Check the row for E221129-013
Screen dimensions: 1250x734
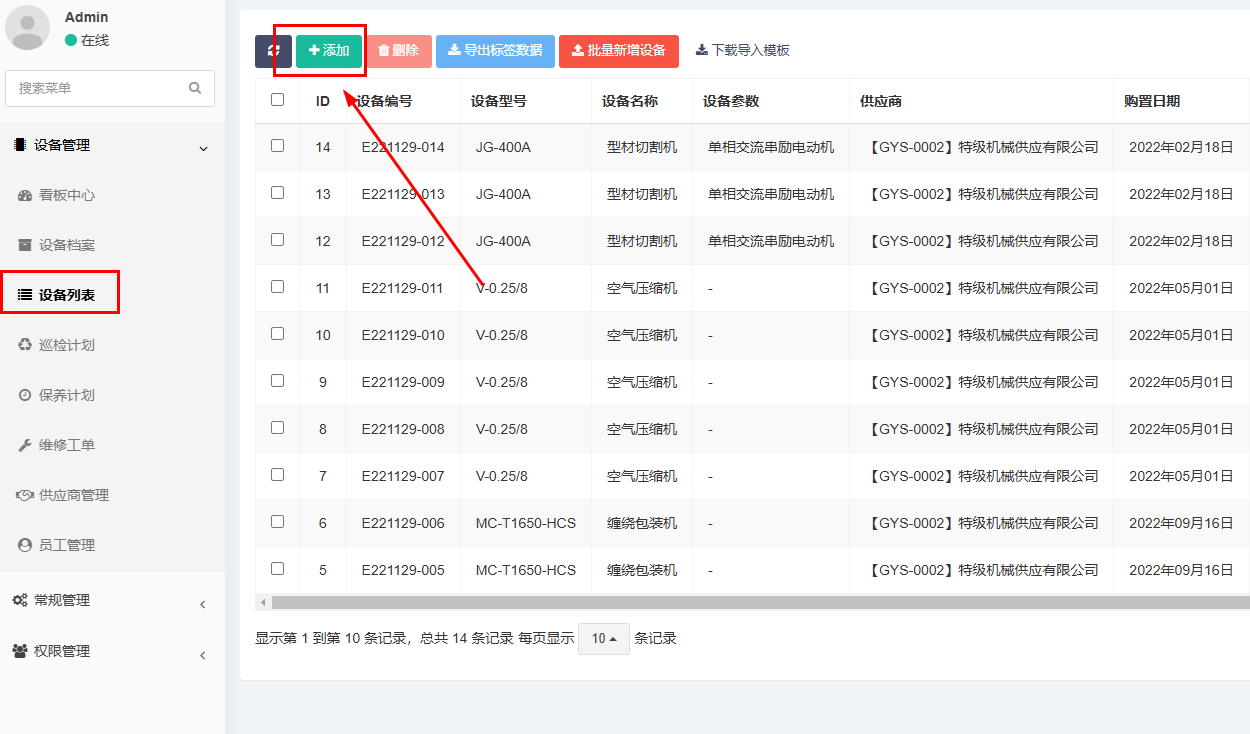click(277, 193)
